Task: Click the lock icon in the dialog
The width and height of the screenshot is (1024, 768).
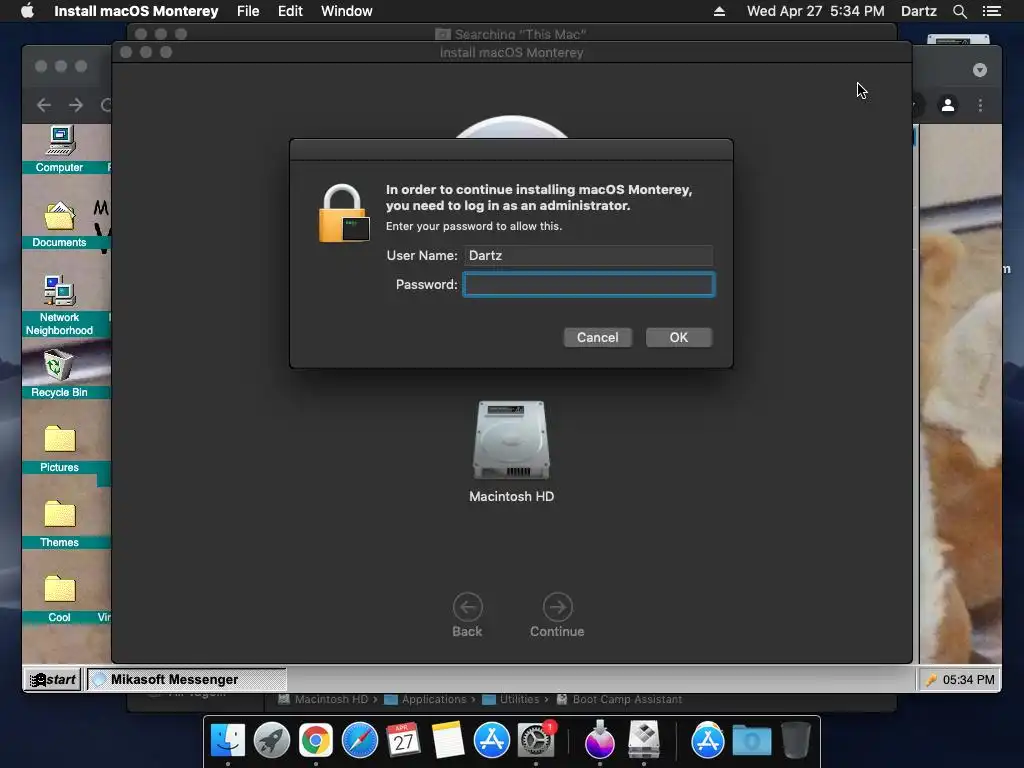Action: pyautogui.click(x=344, y=214)
